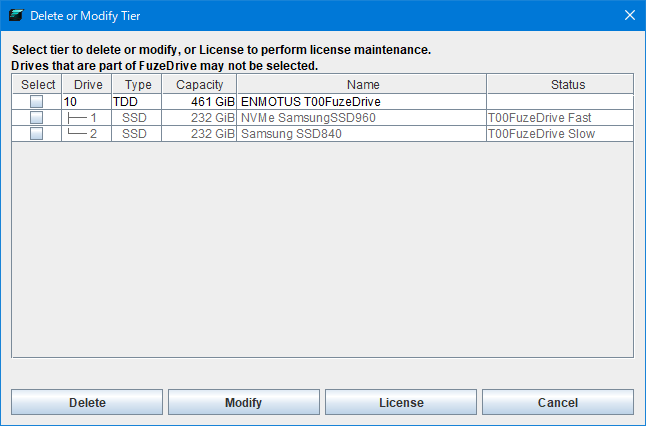Click the tree child drive 1 cell
646x426 pixels.
(x=87, y=118)
